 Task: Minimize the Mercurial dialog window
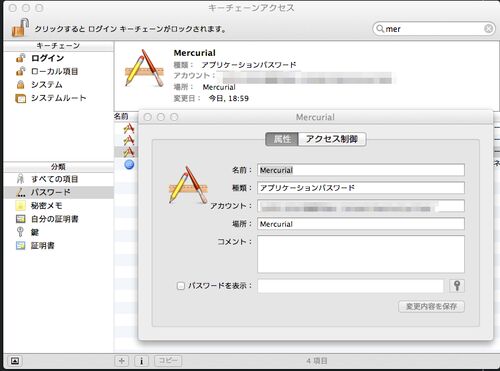click(161, 117)
